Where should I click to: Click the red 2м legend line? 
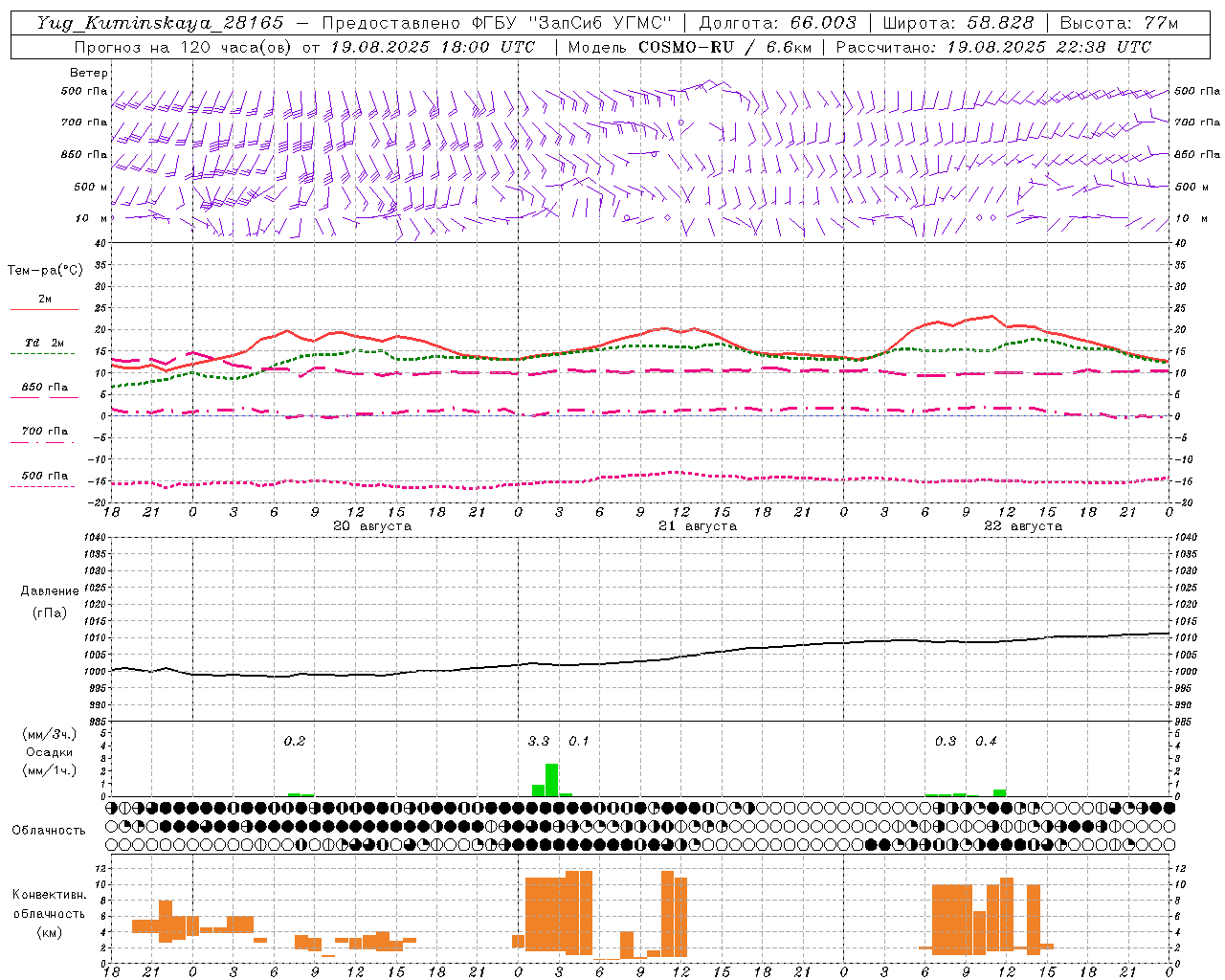point(44,309)
